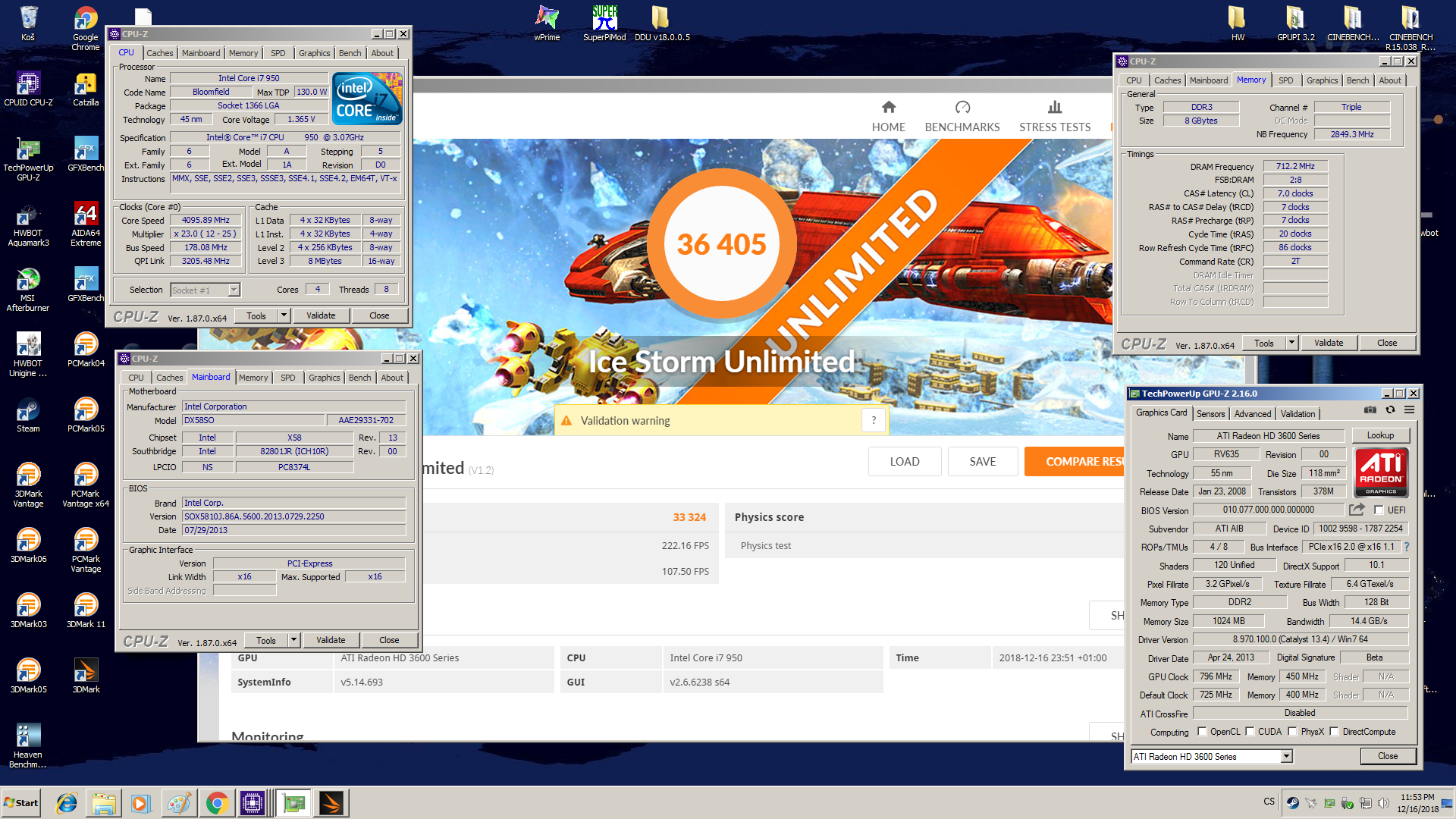
Task: Open the 3DMark06 desktop icon
Action: [x=28, y=546]
